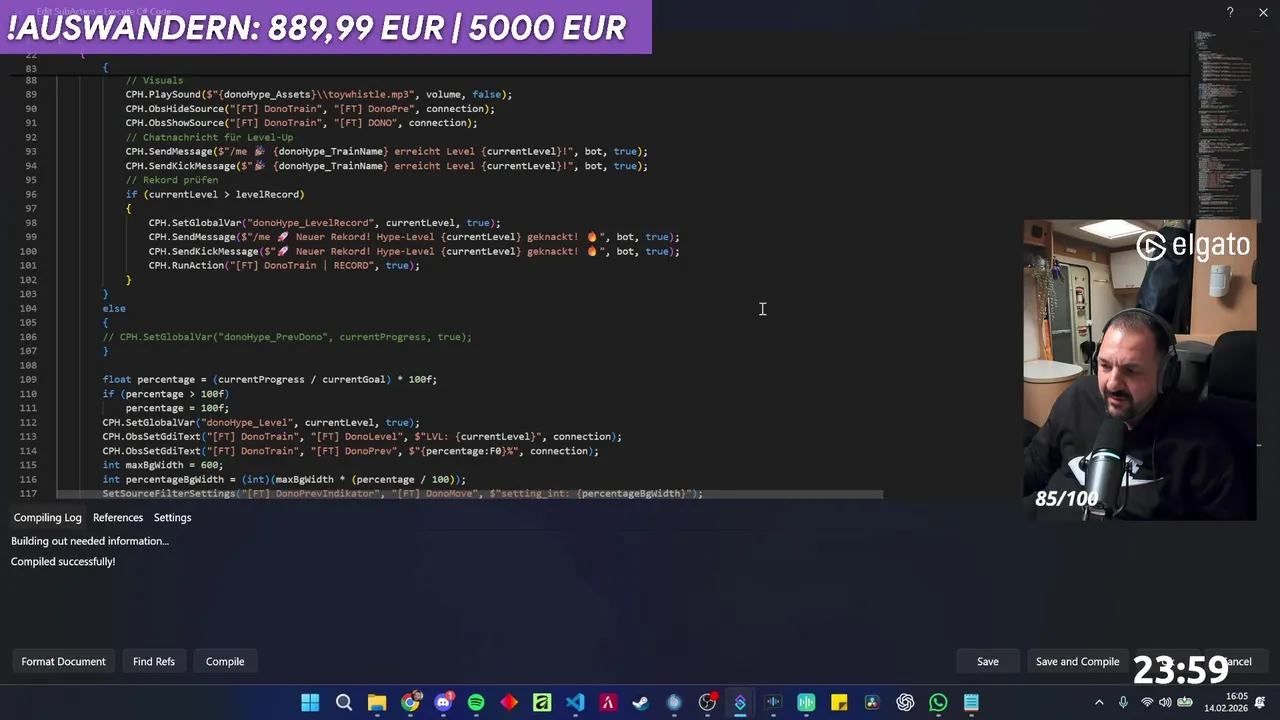1280x720 pixels.
Task: Open the dark waveform app on taskbar
Action: [773, 702]
